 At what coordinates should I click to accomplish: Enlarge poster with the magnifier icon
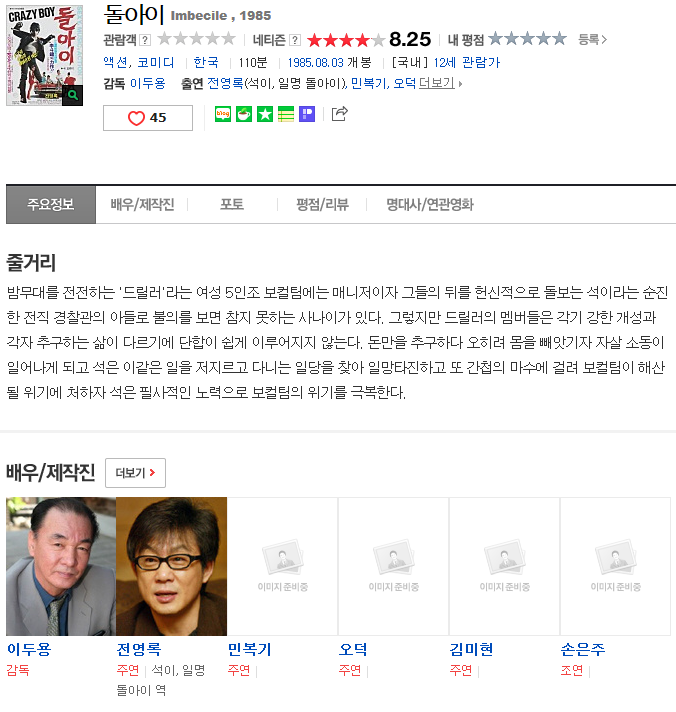tap(73, 95)
